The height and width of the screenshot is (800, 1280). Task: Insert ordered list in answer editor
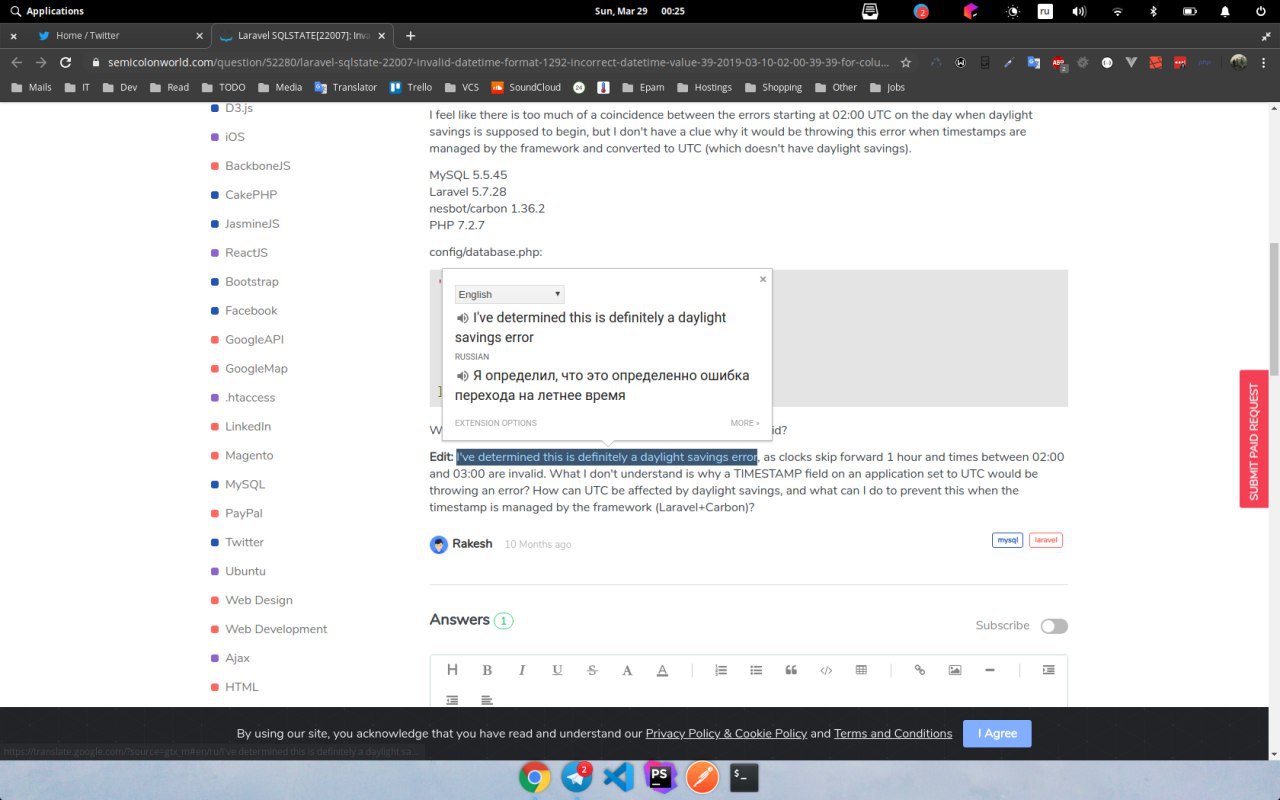tap(721, 670)
